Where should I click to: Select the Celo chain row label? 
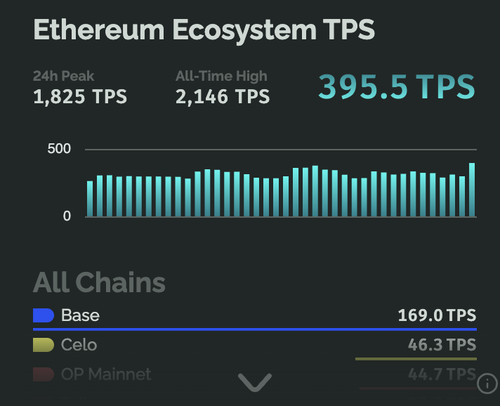pos(79,345)
